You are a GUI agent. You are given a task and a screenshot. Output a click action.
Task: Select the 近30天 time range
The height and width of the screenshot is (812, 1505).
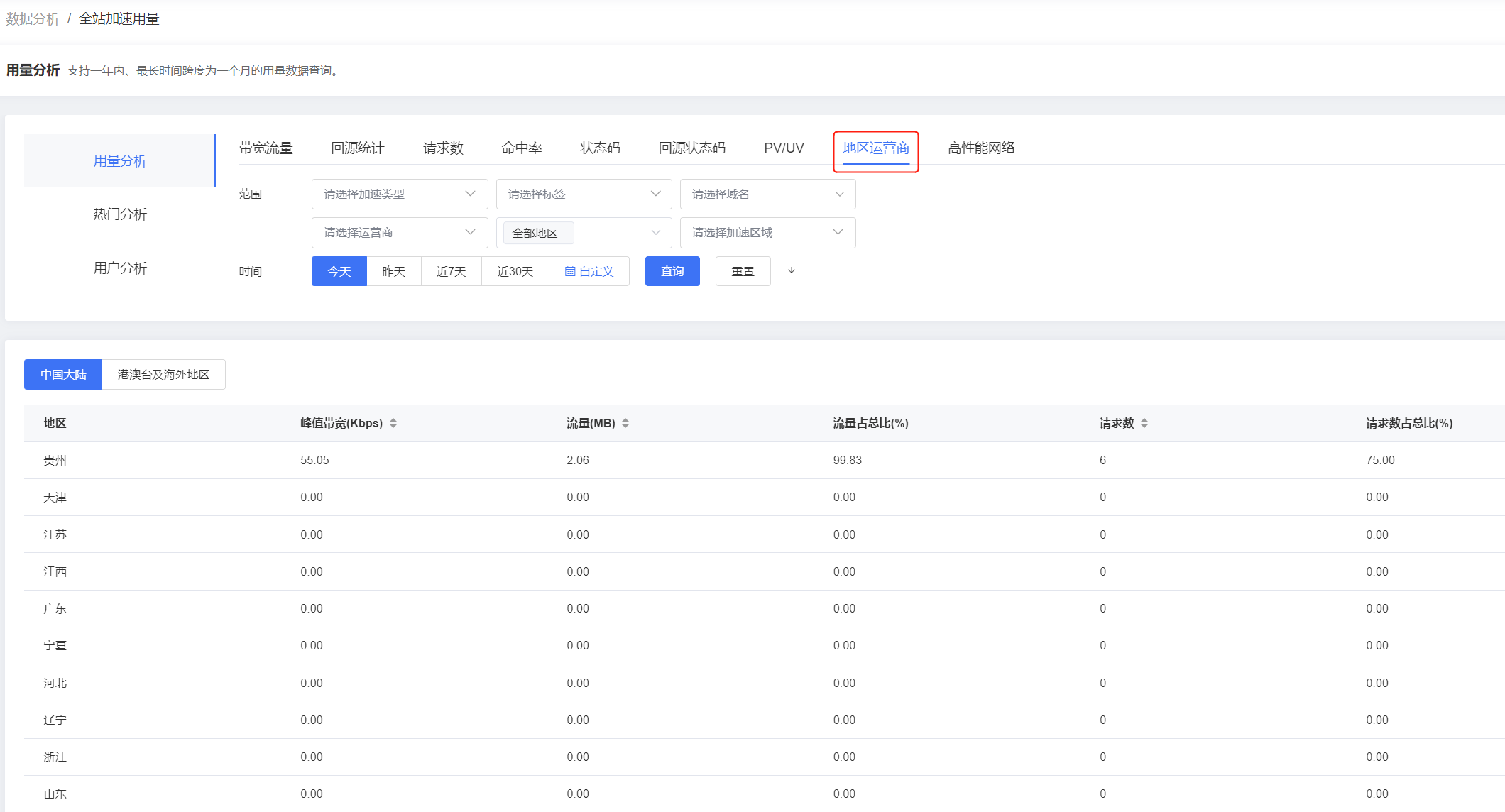point(515,271)
